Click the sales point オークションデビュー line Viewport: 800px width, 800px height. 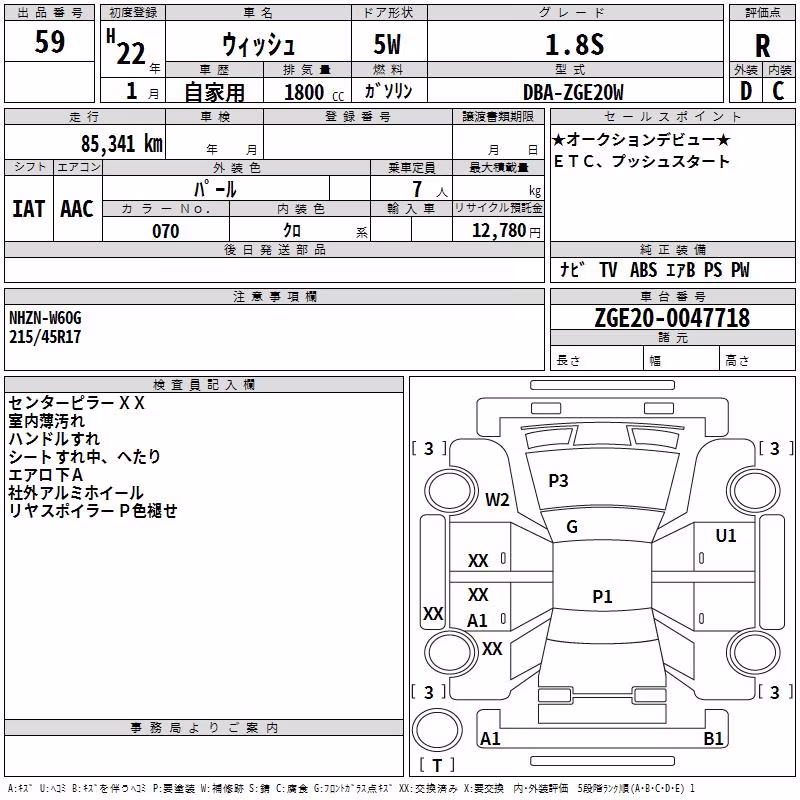point(641,139)
